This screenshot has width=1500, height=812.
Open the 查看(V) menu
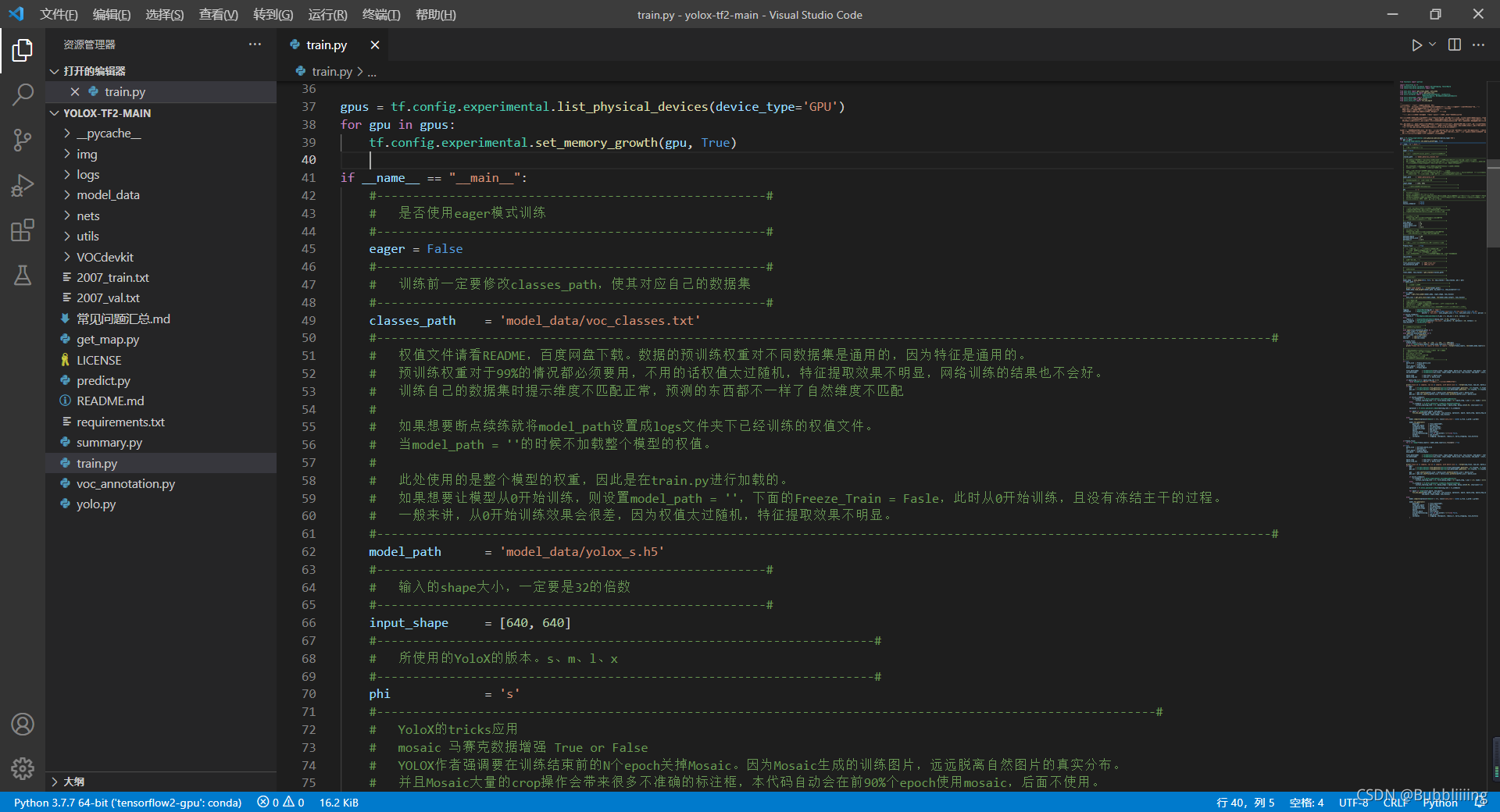pos(219,15)
